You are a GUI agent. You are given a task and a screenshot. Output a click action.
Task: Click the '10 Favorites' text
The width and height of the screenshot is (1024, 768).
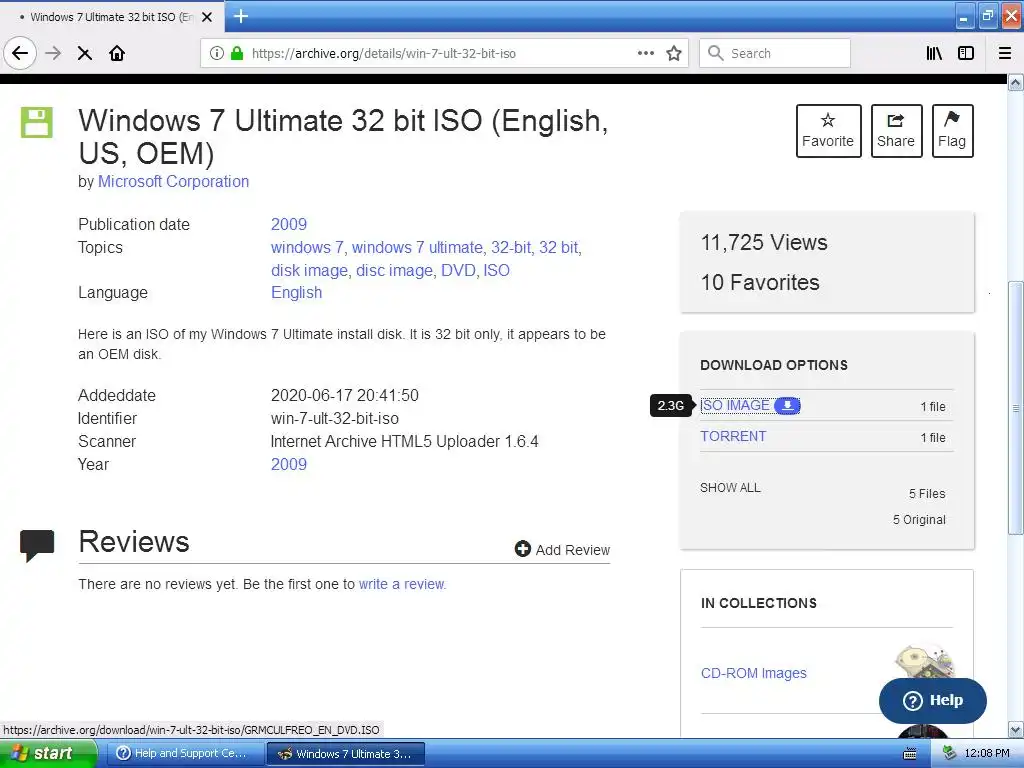coord(760,282)
